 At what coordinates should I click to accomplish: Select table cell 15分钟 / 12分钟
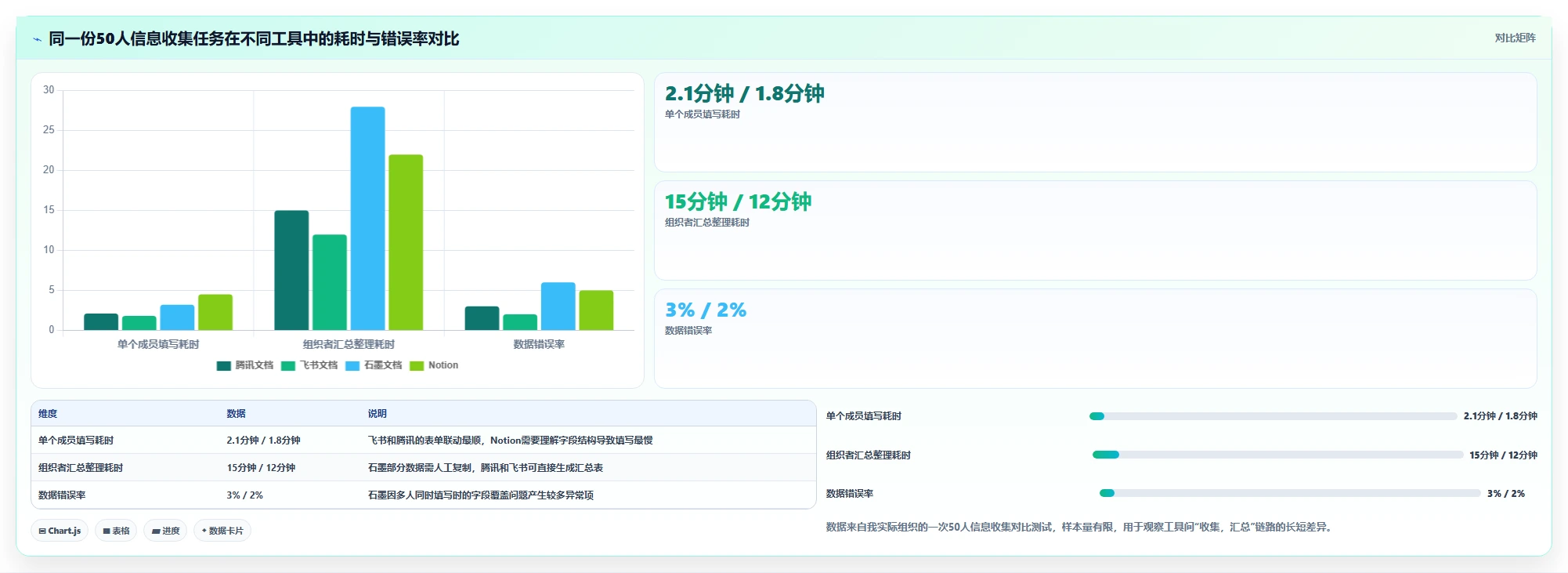tap(261, 468)
